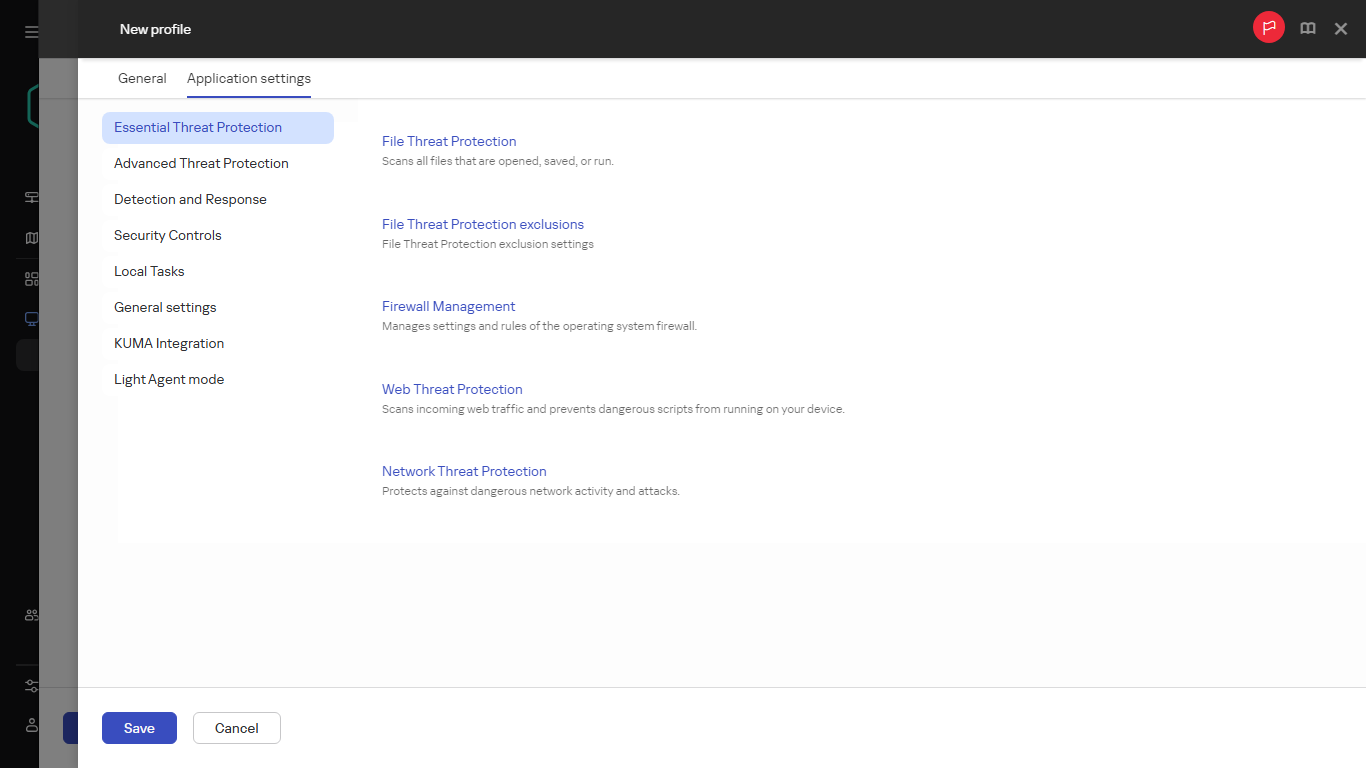
Task: Open the hamburger navigation menu
Action: point(31,31)
